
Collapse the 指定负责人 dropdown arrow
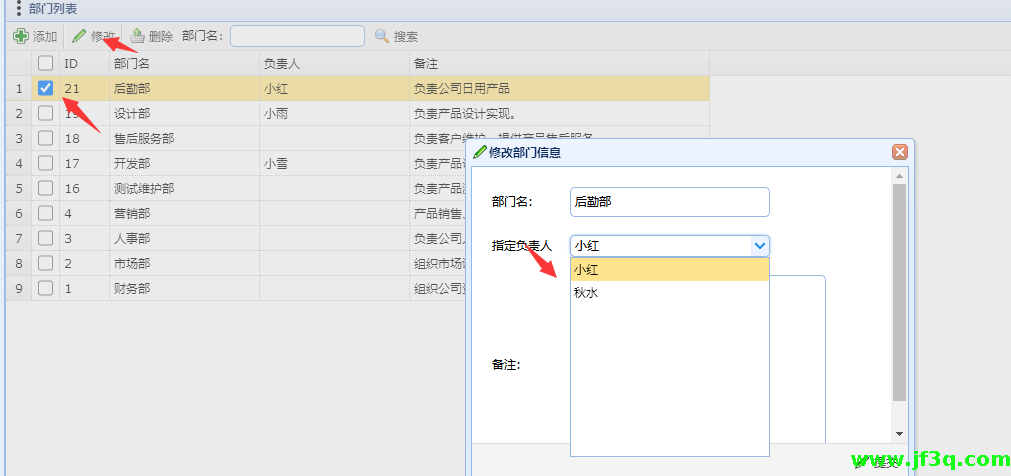point(759,245)
